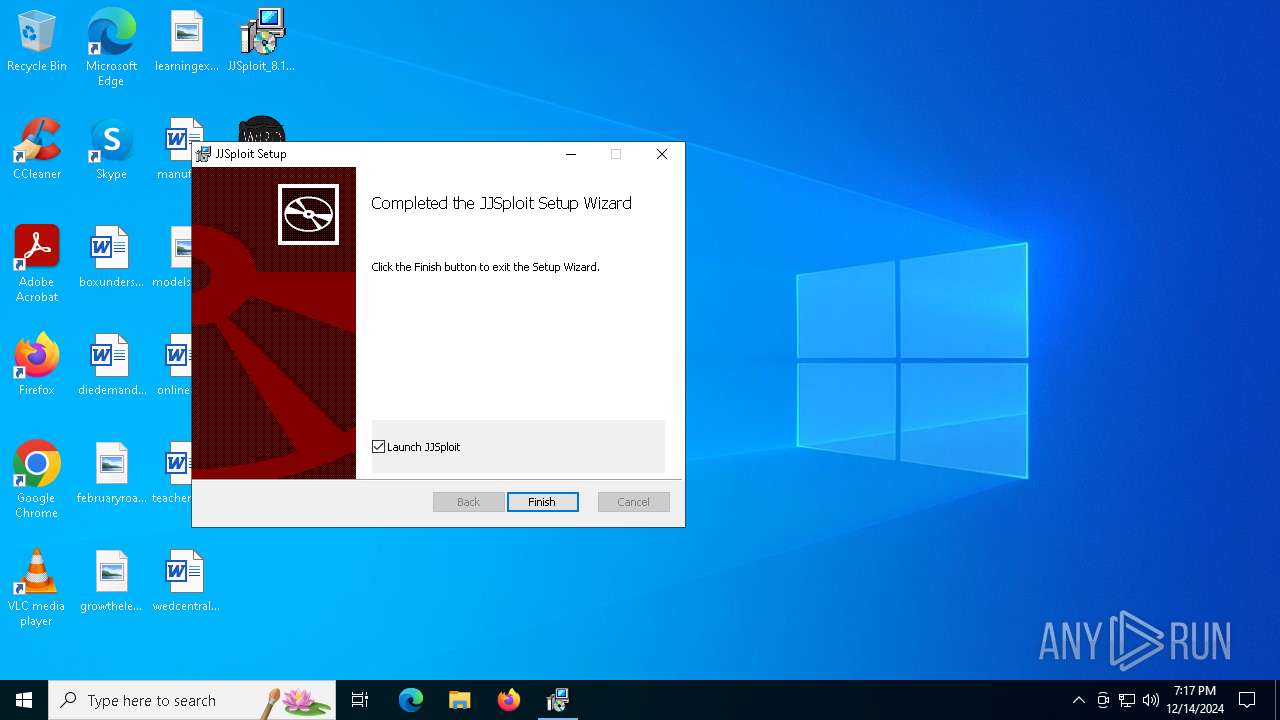
Task: Select the JJSploit_8.1... installer on desktop
Action: point(261,42)
